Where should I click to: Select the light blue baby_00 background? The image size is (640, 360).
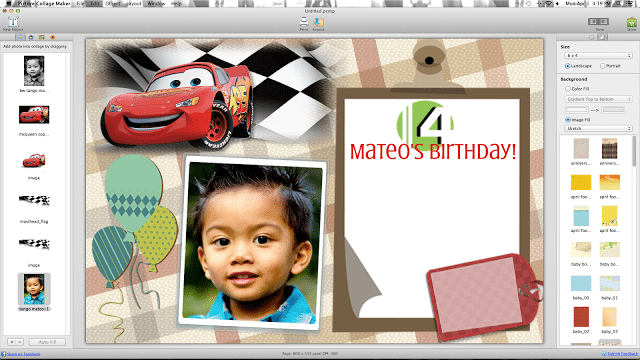click(581, 283)
